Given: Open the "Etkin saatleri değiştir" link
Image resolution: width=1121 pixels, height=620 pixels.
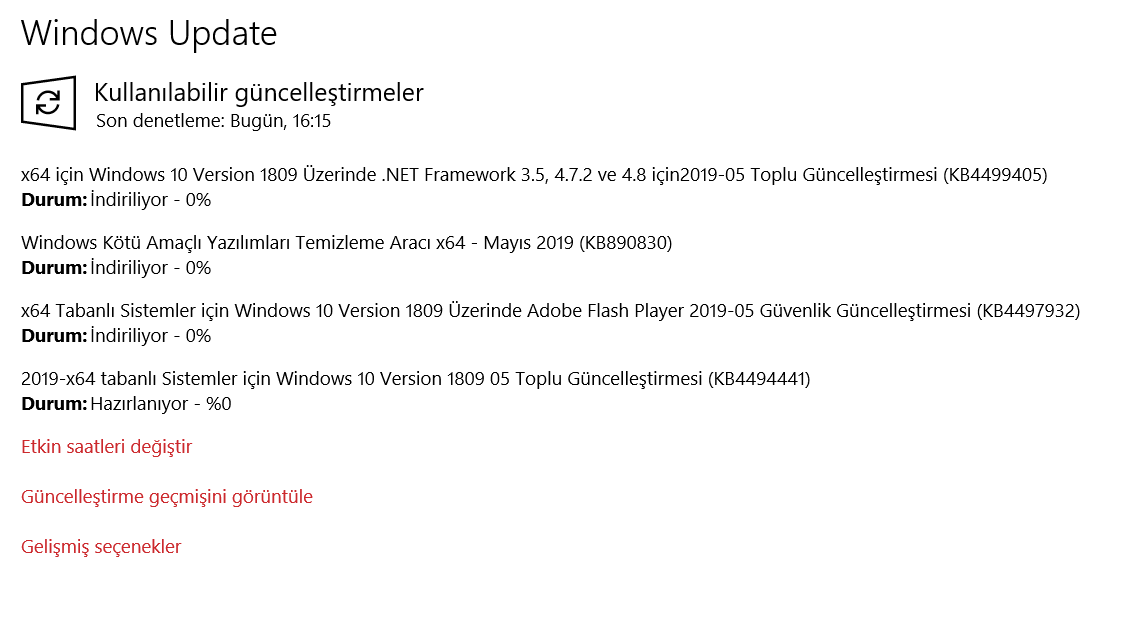Looking at the screenshot, I should tap(106, 447).
